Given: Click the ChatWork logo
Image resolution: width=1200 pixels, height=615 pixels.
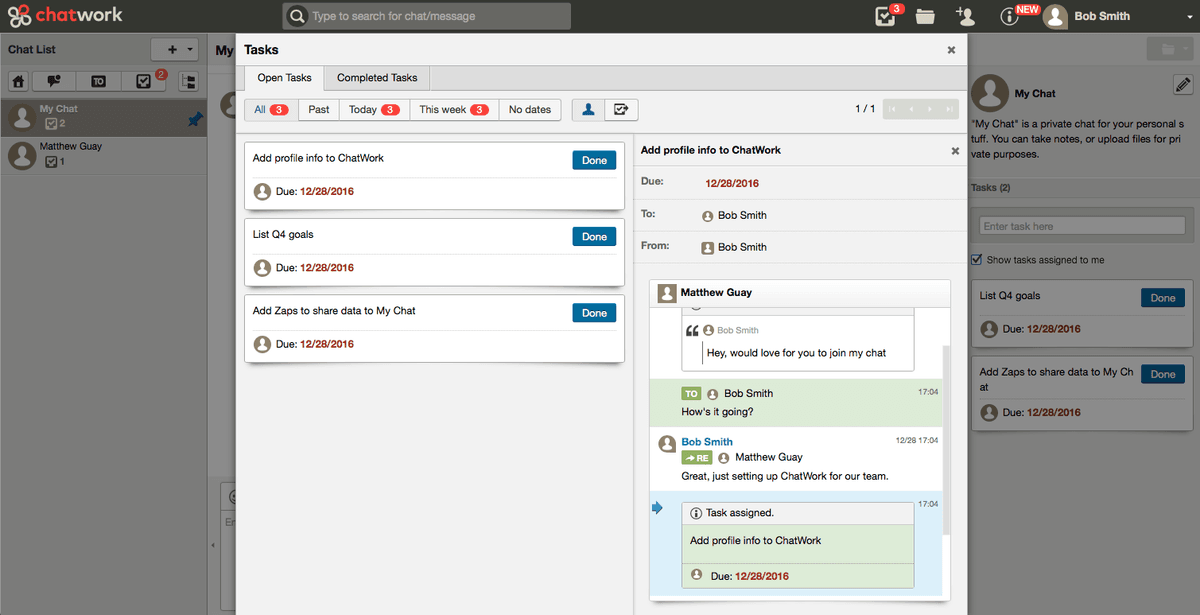Looking at the screenshot, I should (65, 16).
